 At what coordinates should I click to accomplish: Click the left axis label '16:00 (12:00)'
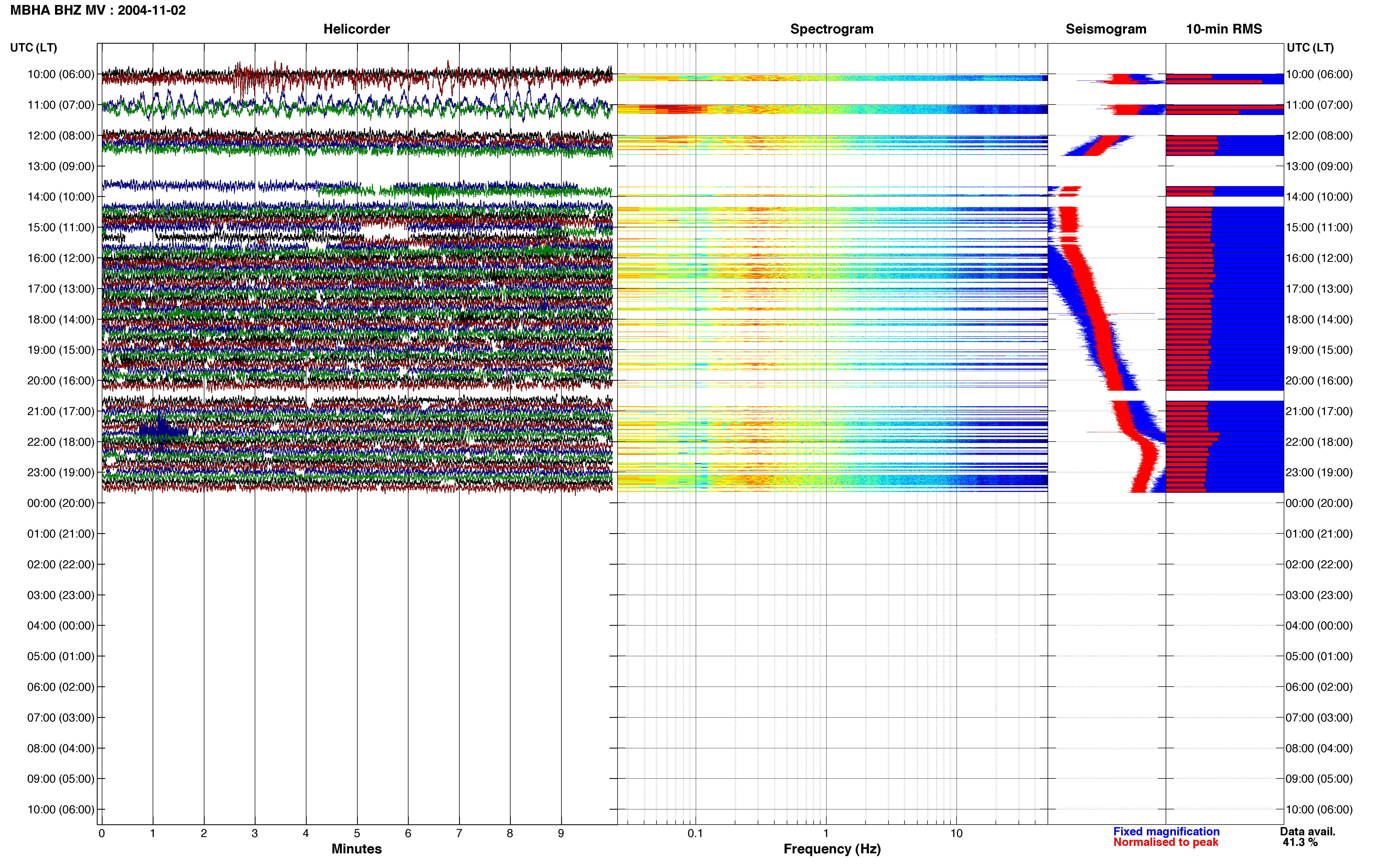pyautogui.click(x=61, y=258)
